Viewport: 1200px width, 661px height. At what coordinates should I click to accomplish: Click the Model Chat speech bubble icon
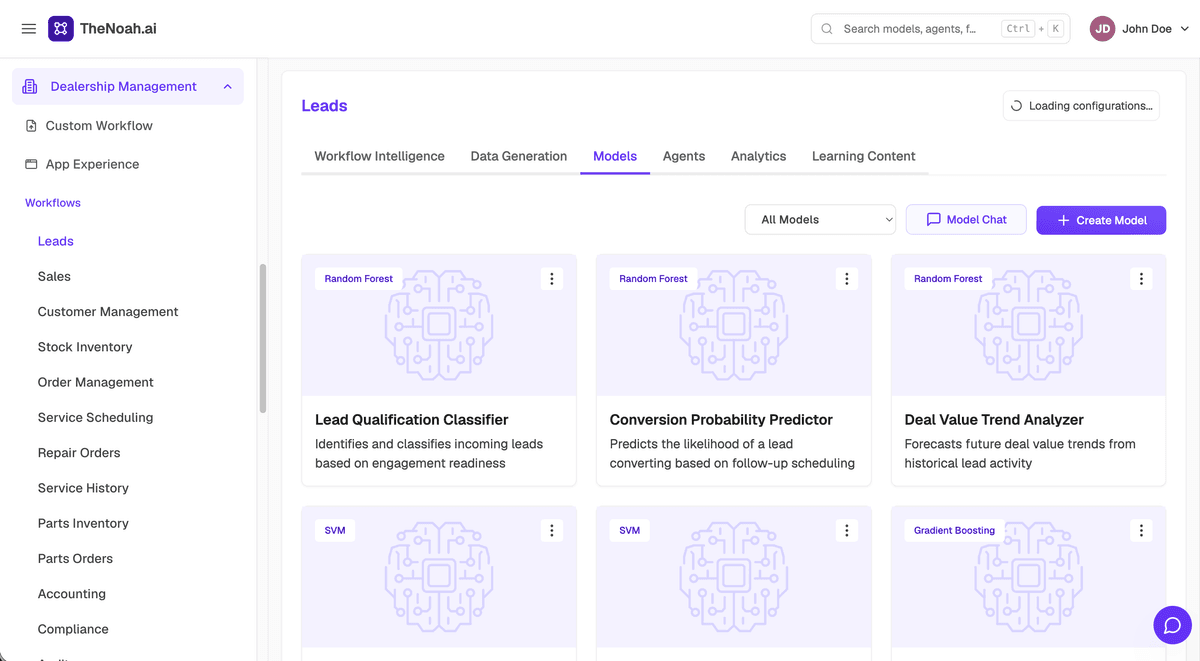pyautogui.click(x=933, y=220)
